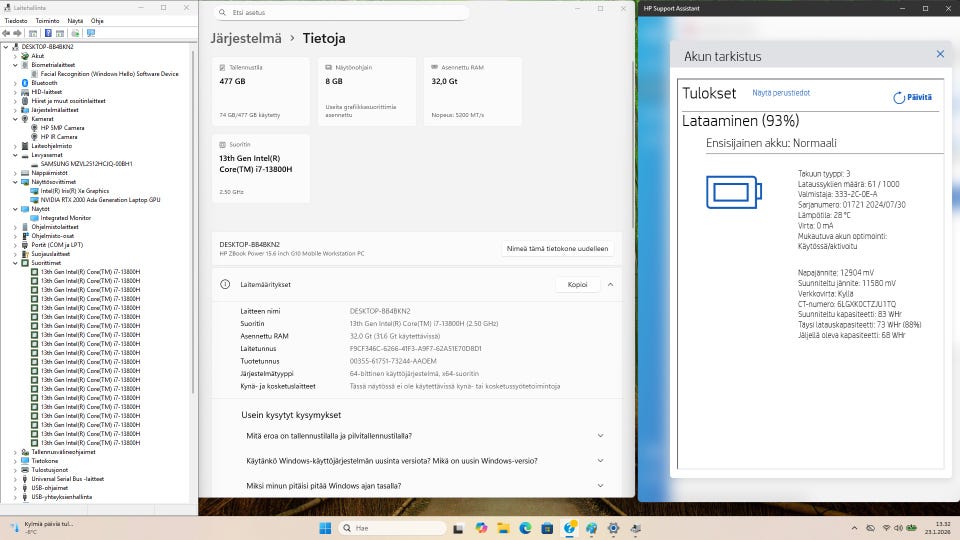Collapse the Kamerat category
This screenshot has width=960, height=540.
(x=15, y=119)
